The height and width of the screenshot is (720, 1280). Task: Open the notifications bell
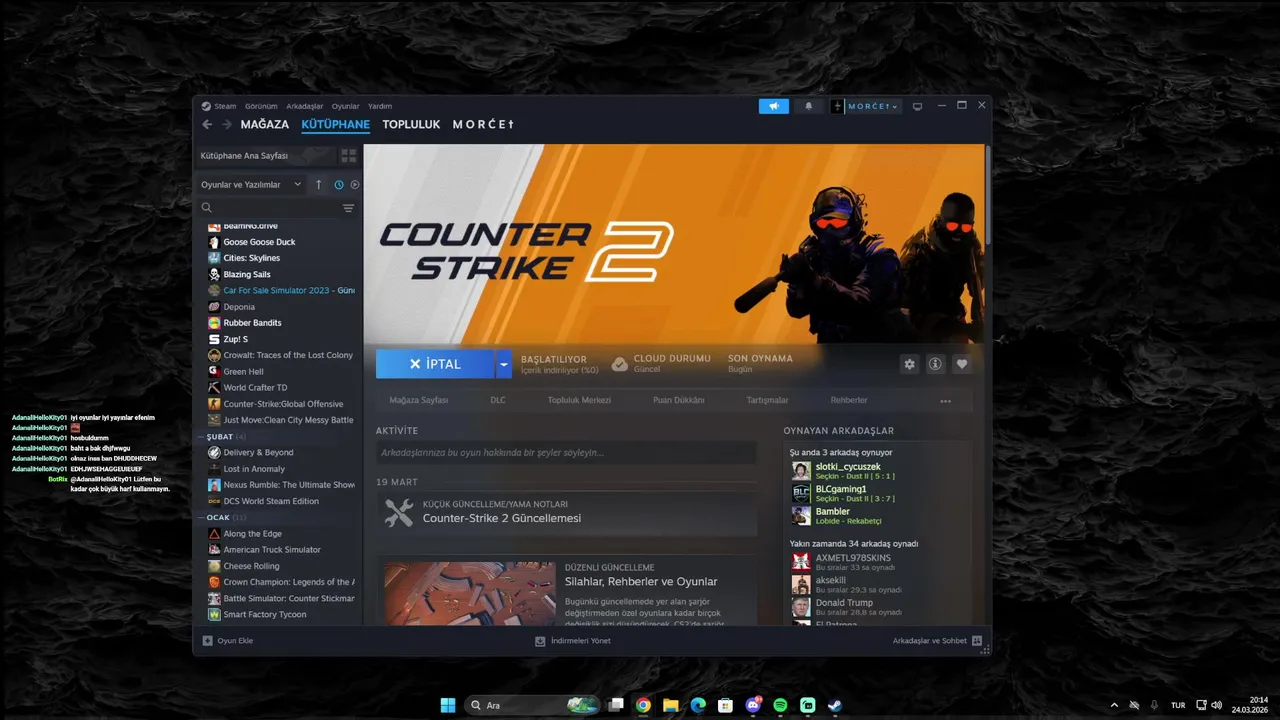809,106
